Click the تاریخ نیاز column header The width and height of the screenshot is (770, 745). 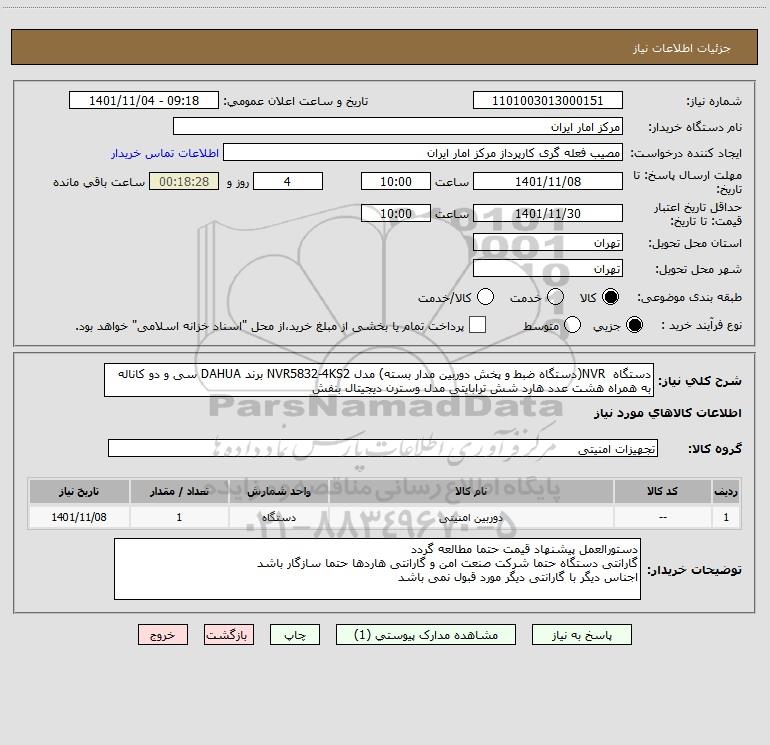pos(79,492)
